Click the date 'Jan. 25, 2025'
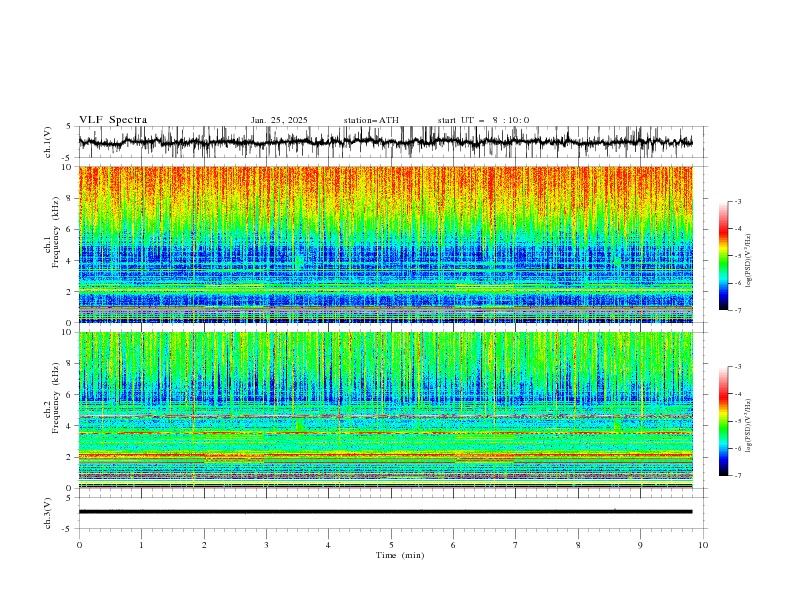This screenshot has width=792, height=612. 279,120
